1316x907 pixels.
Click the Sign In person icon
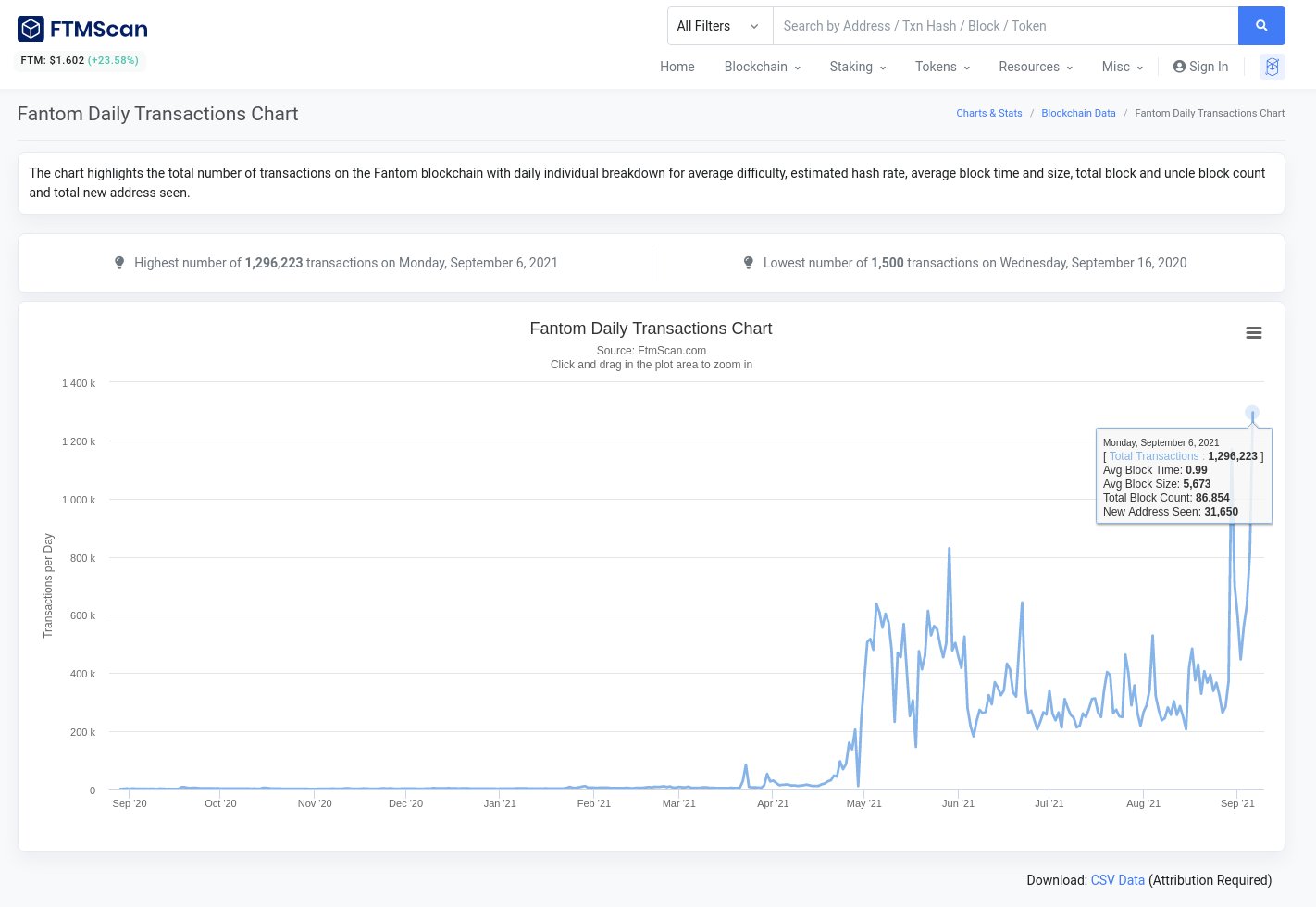pos(1179,67)
